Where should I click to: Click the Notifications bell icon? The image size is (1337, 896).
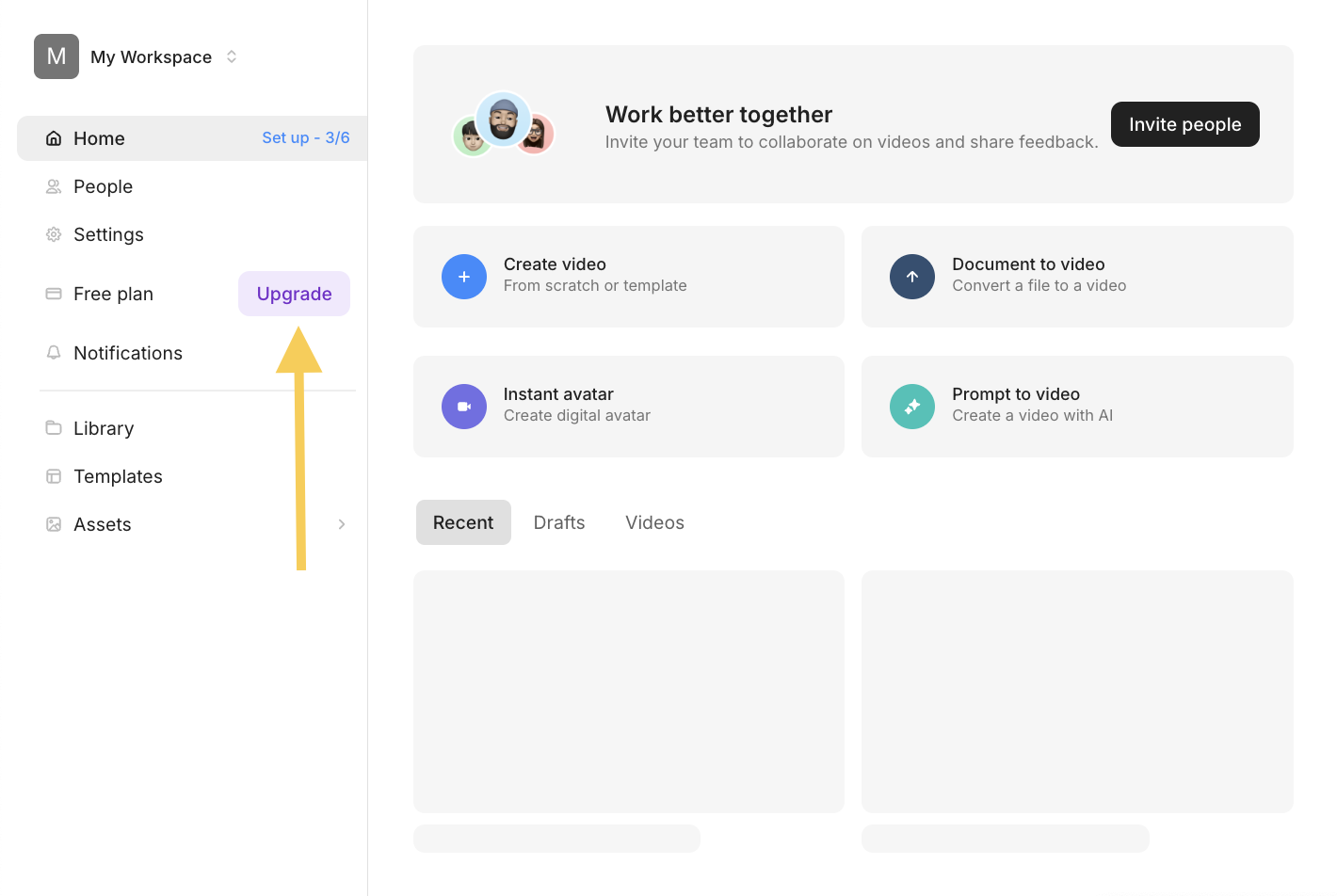54,353
